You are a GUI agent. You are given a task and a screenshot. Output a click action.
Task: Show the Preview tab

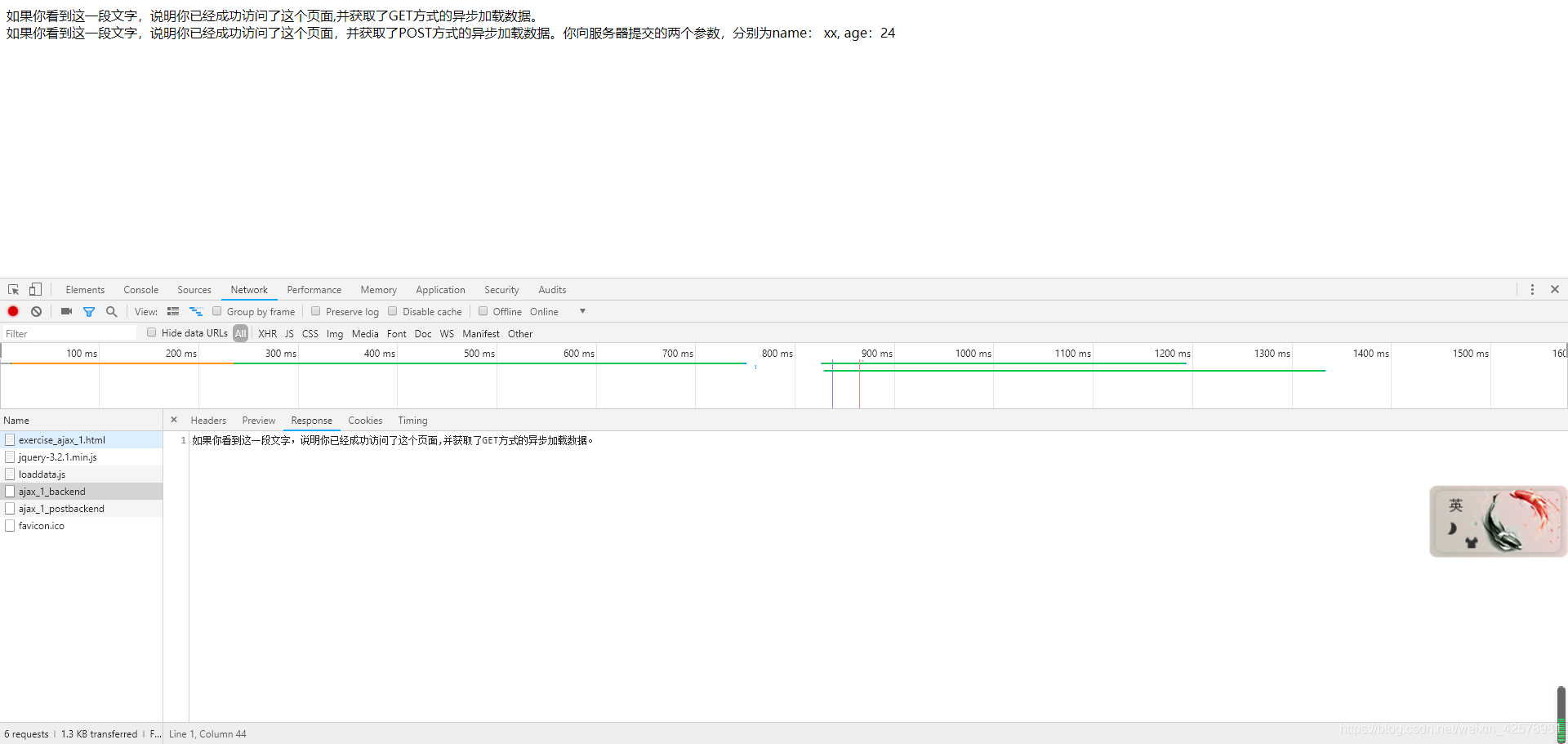coord(259,421)
